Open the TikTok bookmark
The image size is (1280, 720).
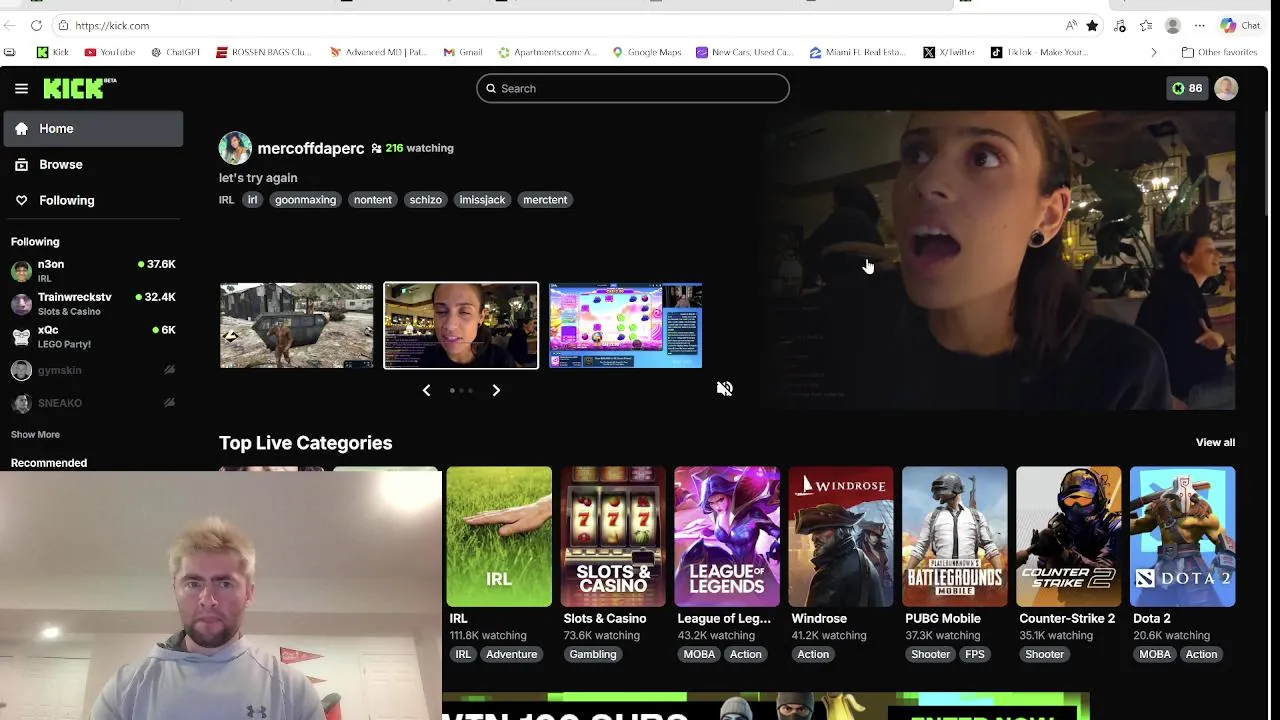tap(1039, 52)
